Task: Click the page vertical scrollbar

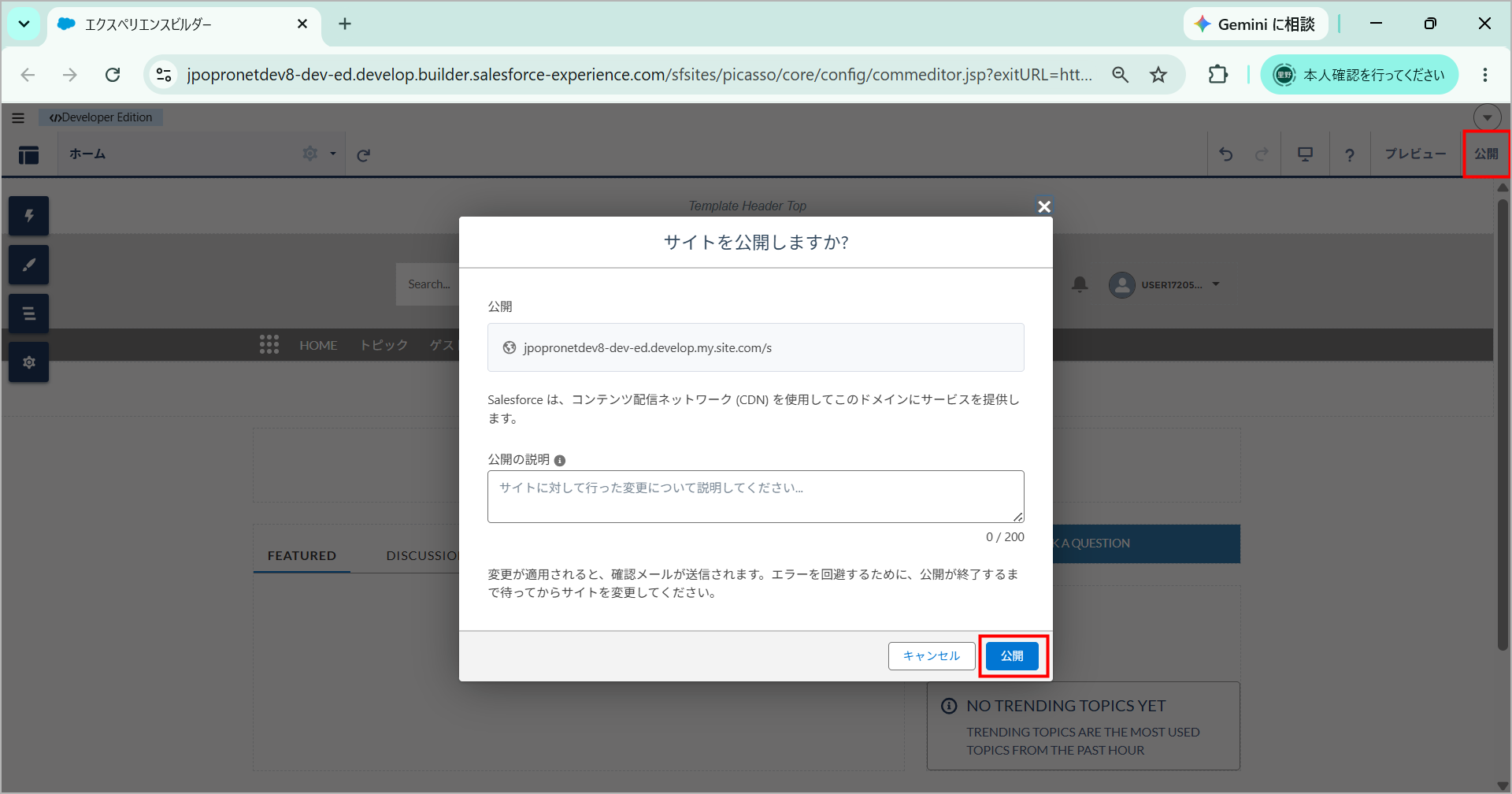Action: tap(1503, 425)
